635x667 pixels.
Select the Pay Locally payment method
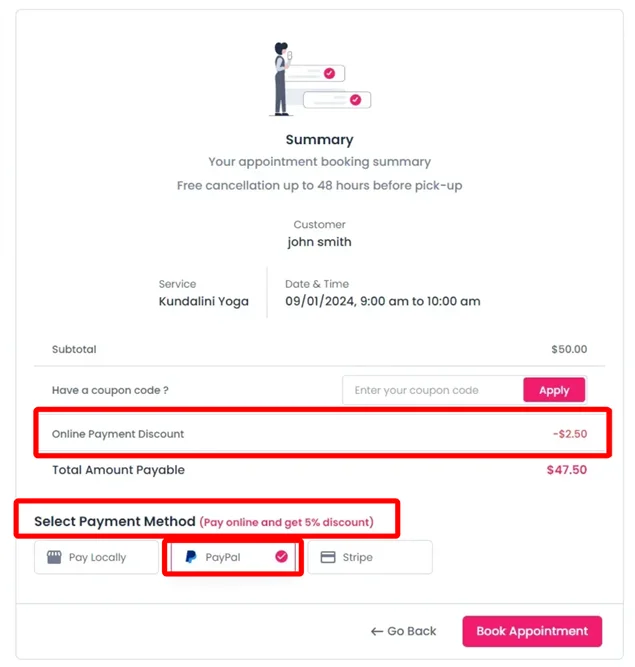[x=96, y=557]
